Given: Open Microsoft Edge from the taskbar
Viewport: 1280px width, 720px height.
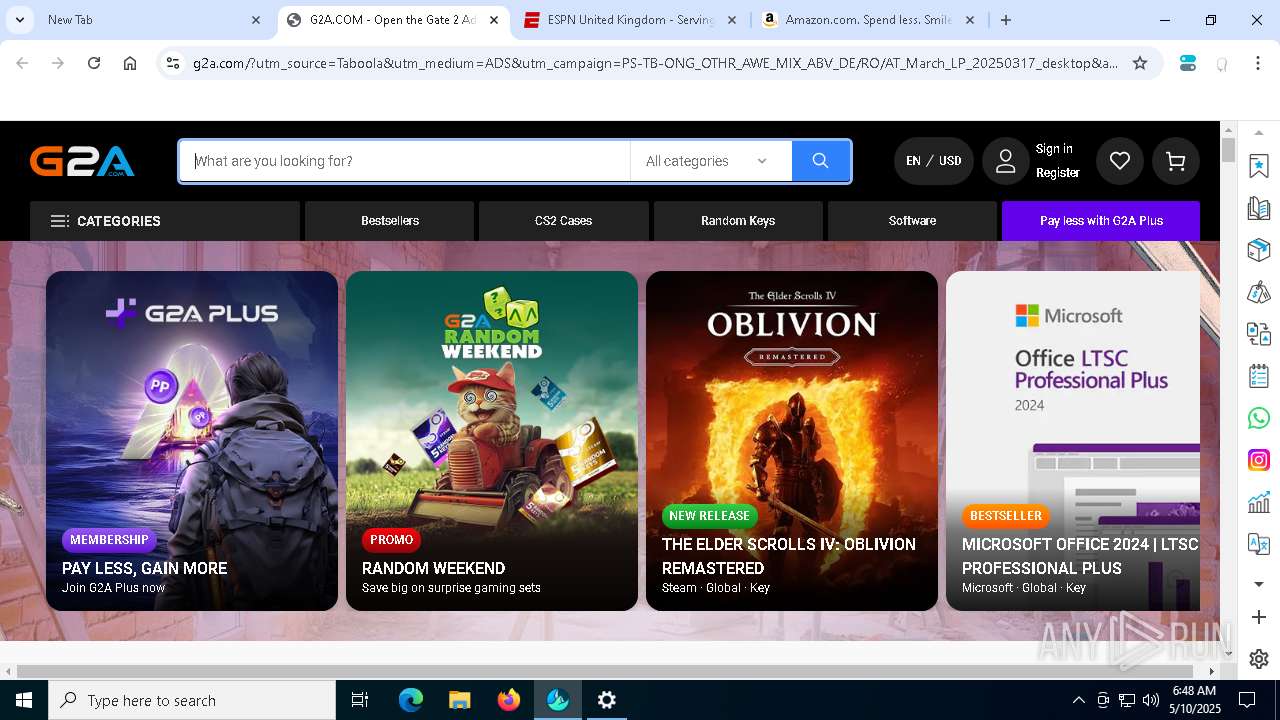Looking at the screenshot, I should click(411, 700).
